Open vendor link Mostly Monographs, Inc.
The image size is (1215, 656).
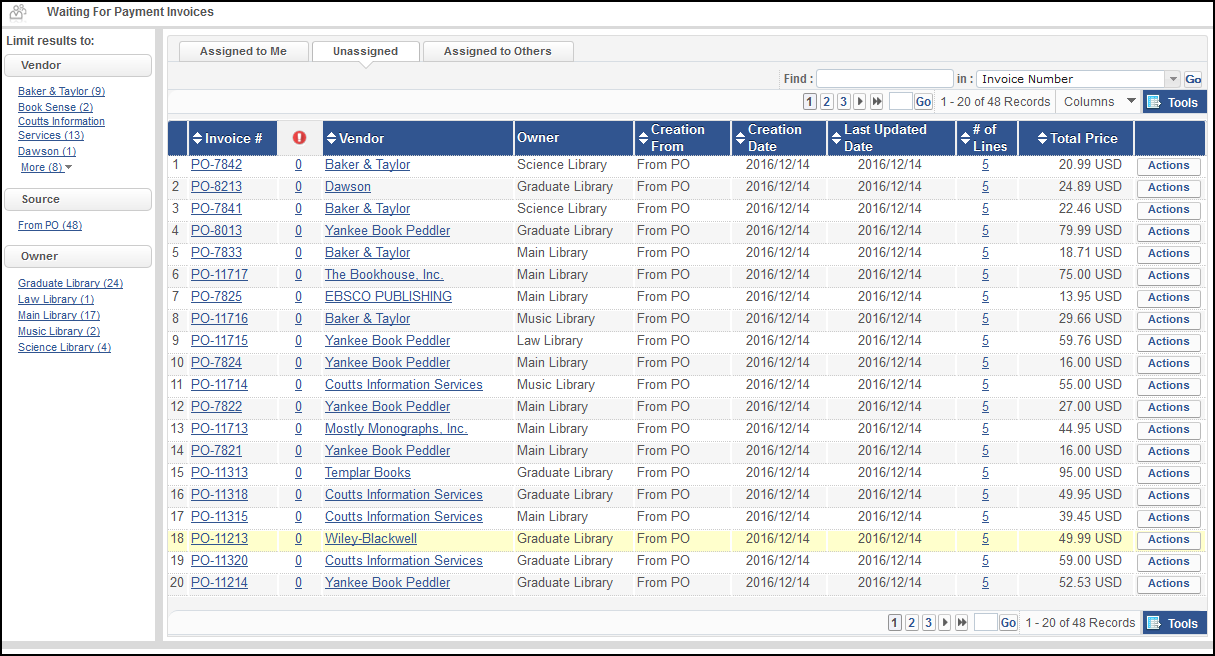click(x=396, y=429)
